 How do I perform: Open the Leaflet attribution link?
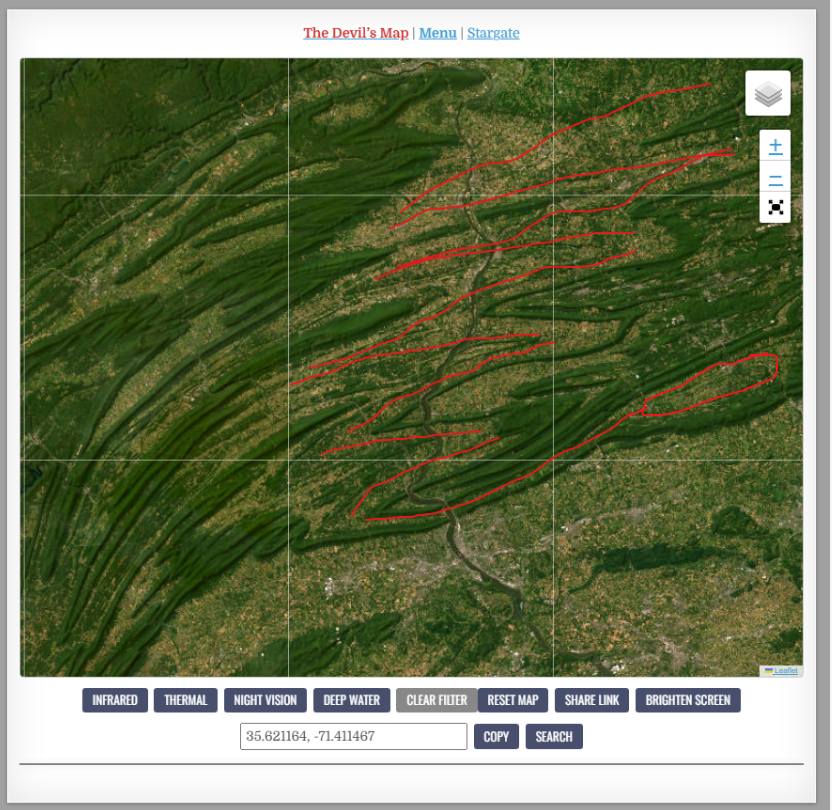(x=785, y=671)
